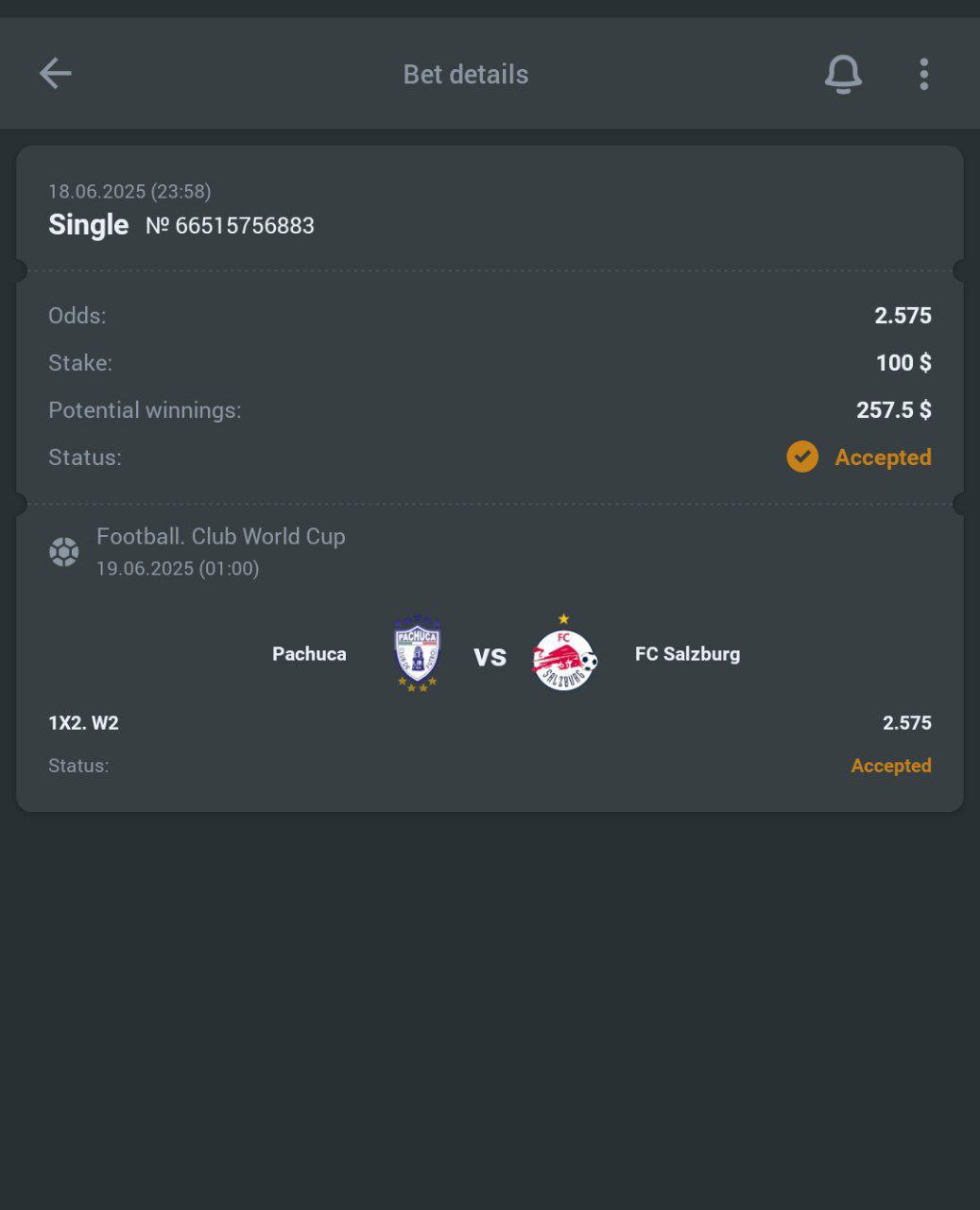Tap the back arrow icon
This screenshot has width=980, height=1210.
(x=55, y=74)
